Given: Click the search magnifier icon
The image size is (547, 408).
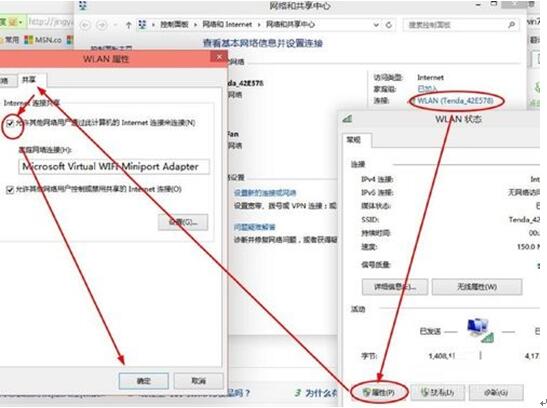Looking at the screenshot, I should pos(511,25).
